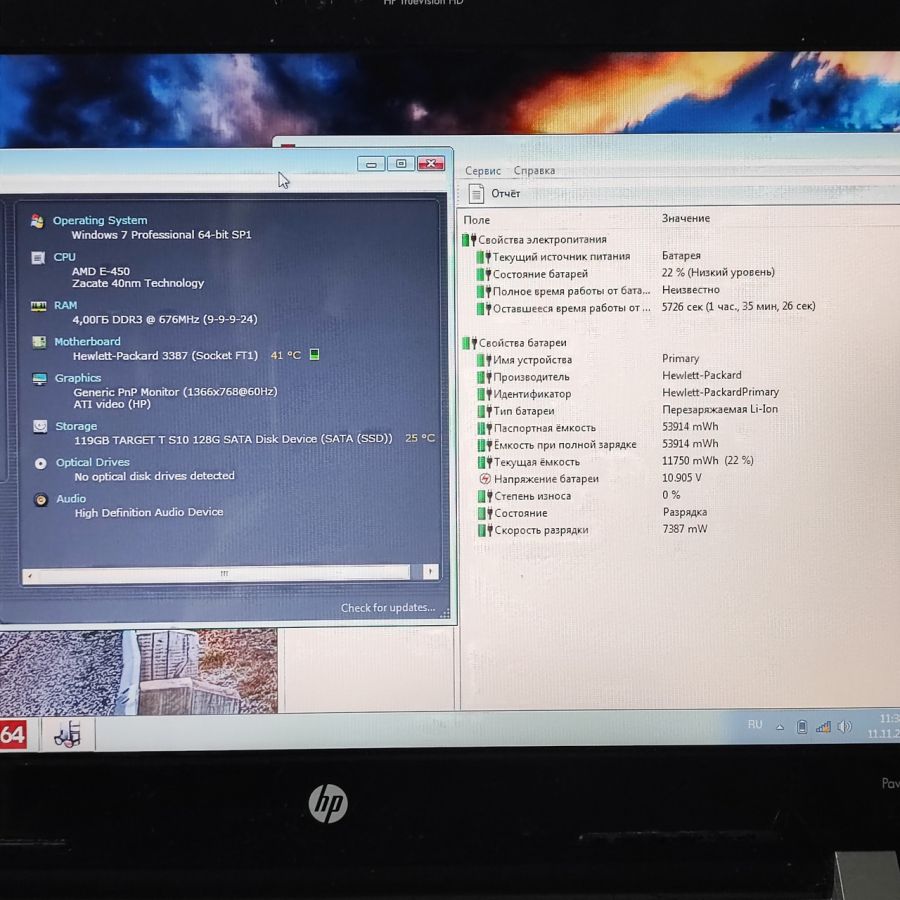The width and height of the screenshot is (900, 900).
Task: Click the red icon beside Напряжение батареи
Action: 484,479
